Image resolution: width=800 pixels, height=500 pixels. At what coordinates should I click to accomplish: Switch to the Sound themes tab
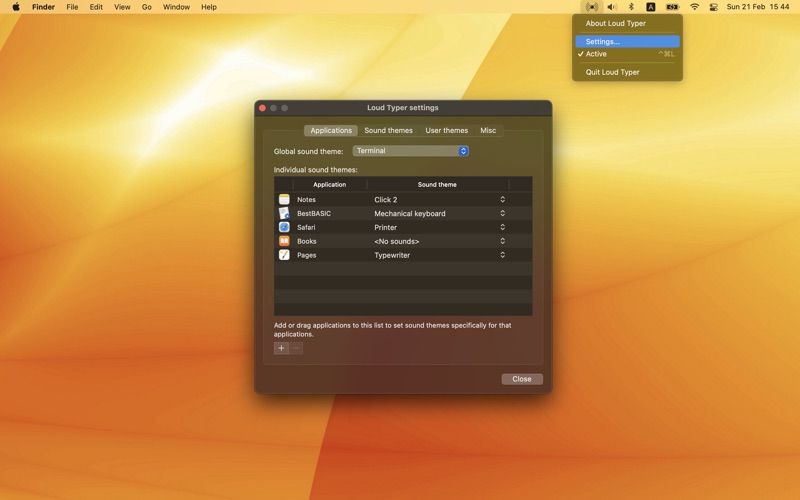pos(388,131)
